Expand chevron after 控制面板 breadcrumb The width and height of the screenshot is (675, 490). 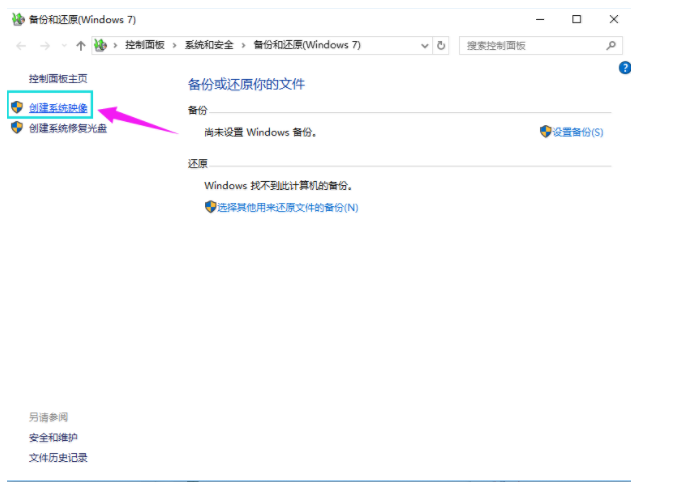tap(174, 45)
